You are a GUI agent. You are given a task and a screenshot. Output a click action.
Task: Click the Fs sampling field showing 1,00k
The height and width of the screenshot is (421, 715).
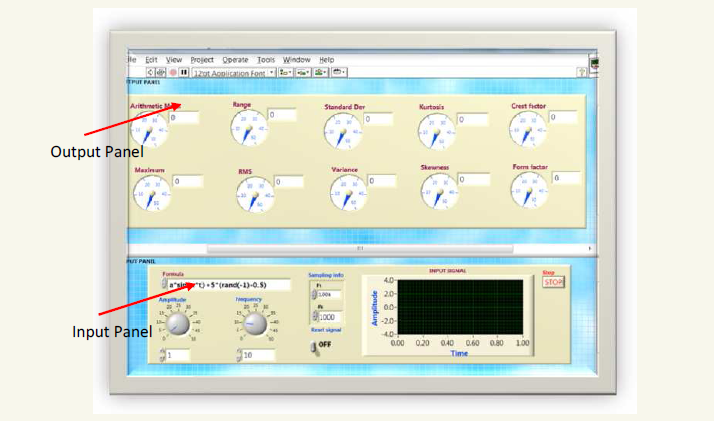pos(329,295)
